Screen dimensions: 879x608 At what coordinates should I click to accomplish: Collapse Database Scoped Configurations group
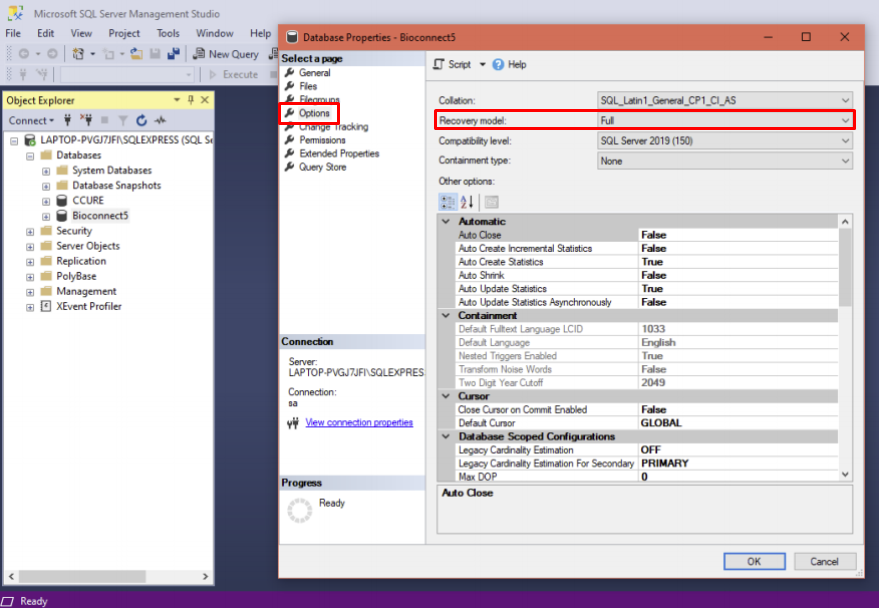coord(446,437)
